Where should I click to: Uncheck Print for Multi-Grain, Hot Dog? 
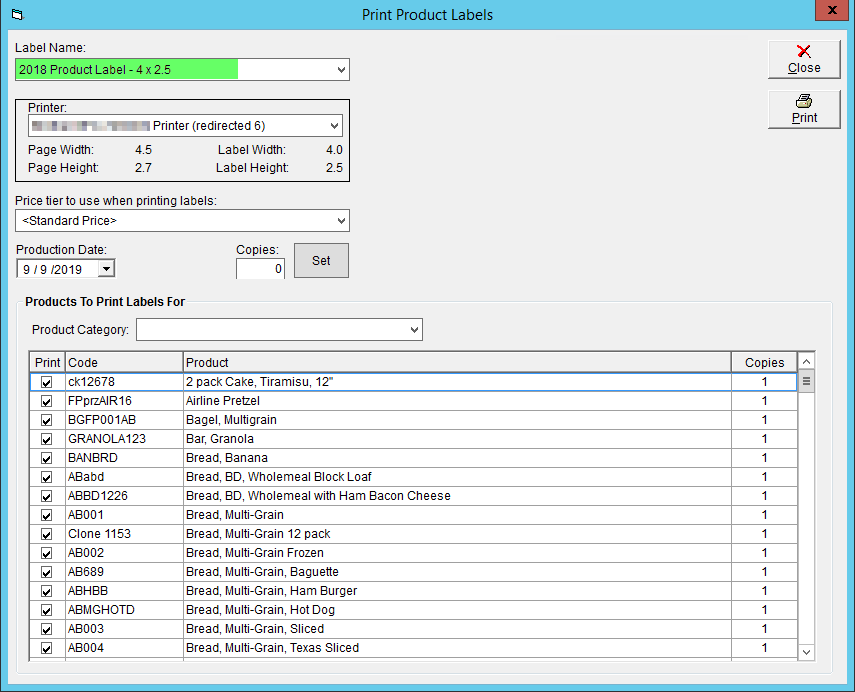(46, 610)
